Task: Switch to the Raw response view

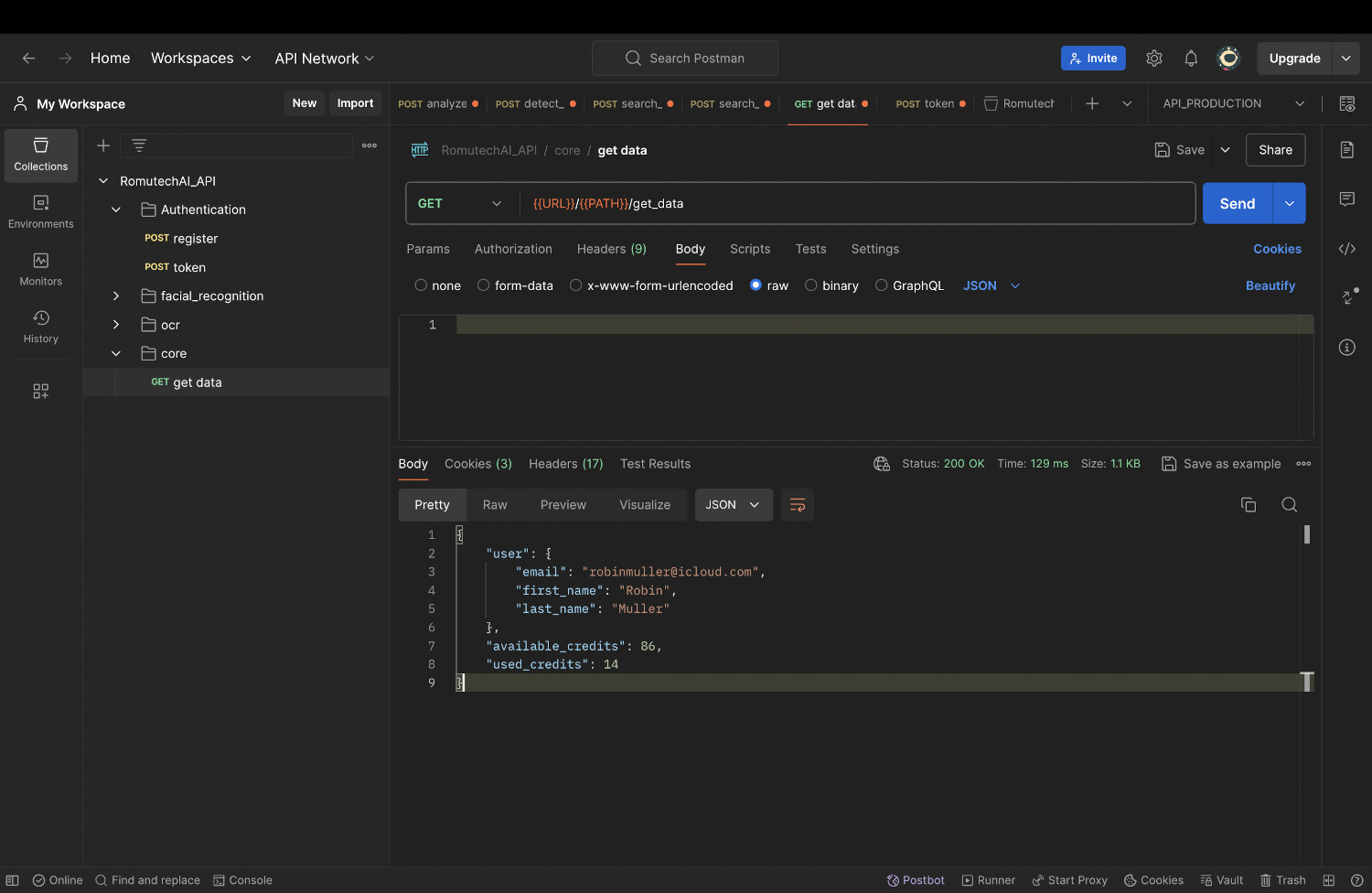Action: [x=495, y=505]
